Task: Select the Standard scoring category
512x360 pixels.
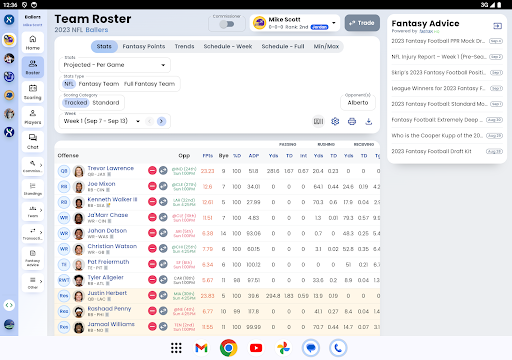Action: (x=106, y=103)
